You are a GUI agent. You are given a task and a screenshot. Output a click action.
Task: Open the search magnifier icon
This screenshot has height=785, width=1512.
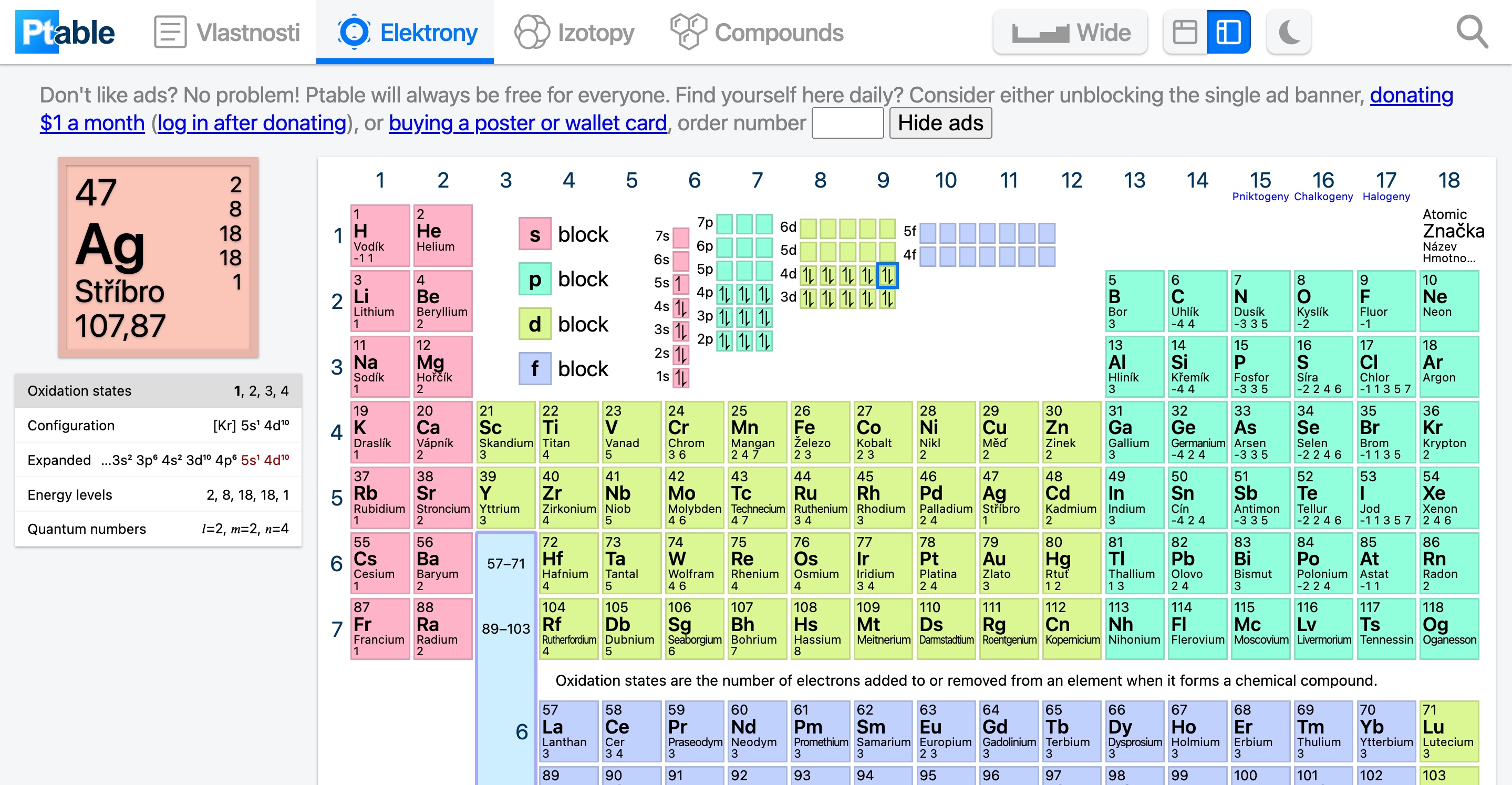(x=1472, y=32)
